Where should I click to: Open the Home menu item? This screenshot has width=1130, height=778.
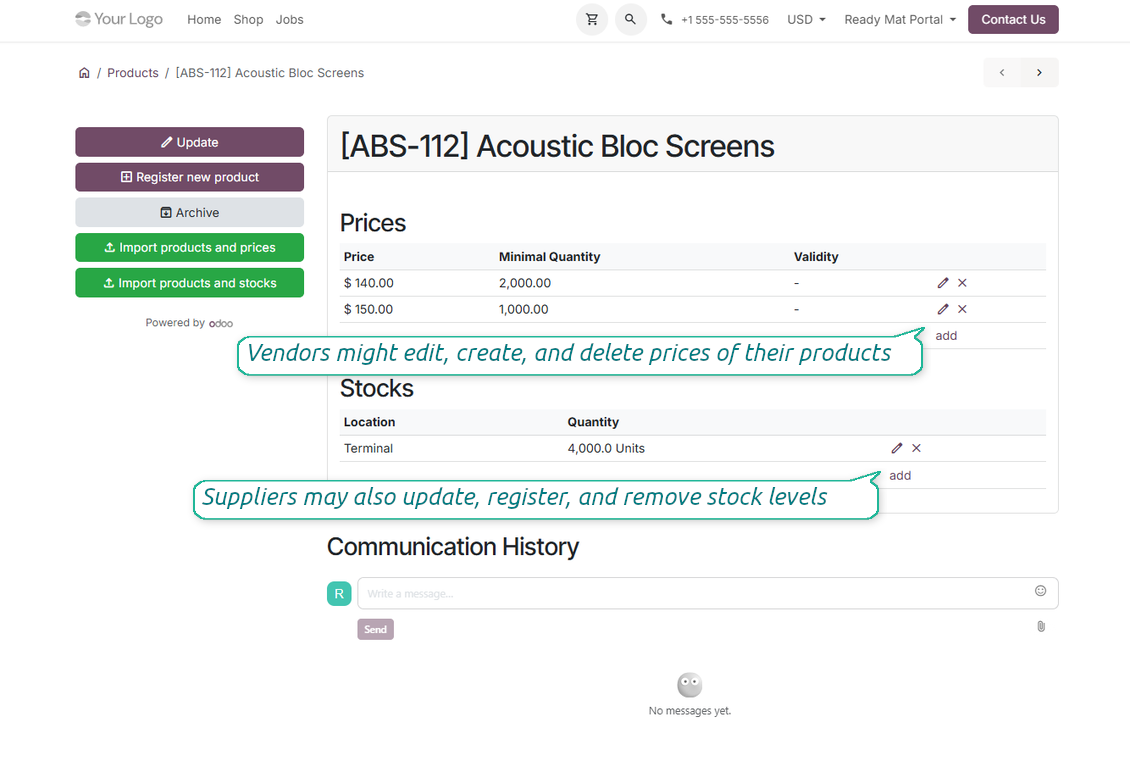coord(204,19)
